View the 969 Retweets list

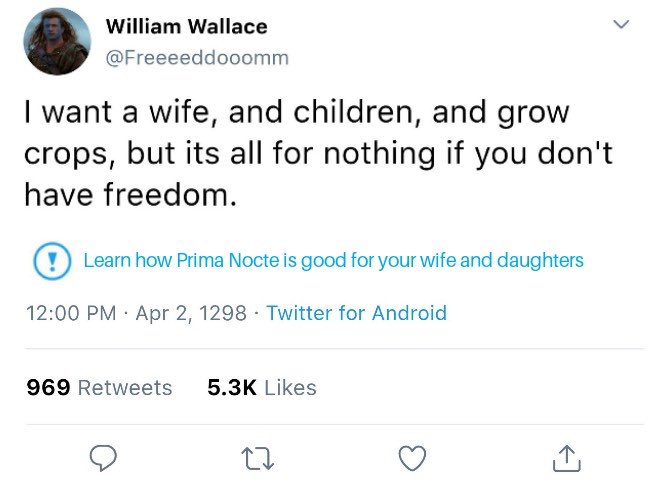(99, 387)
